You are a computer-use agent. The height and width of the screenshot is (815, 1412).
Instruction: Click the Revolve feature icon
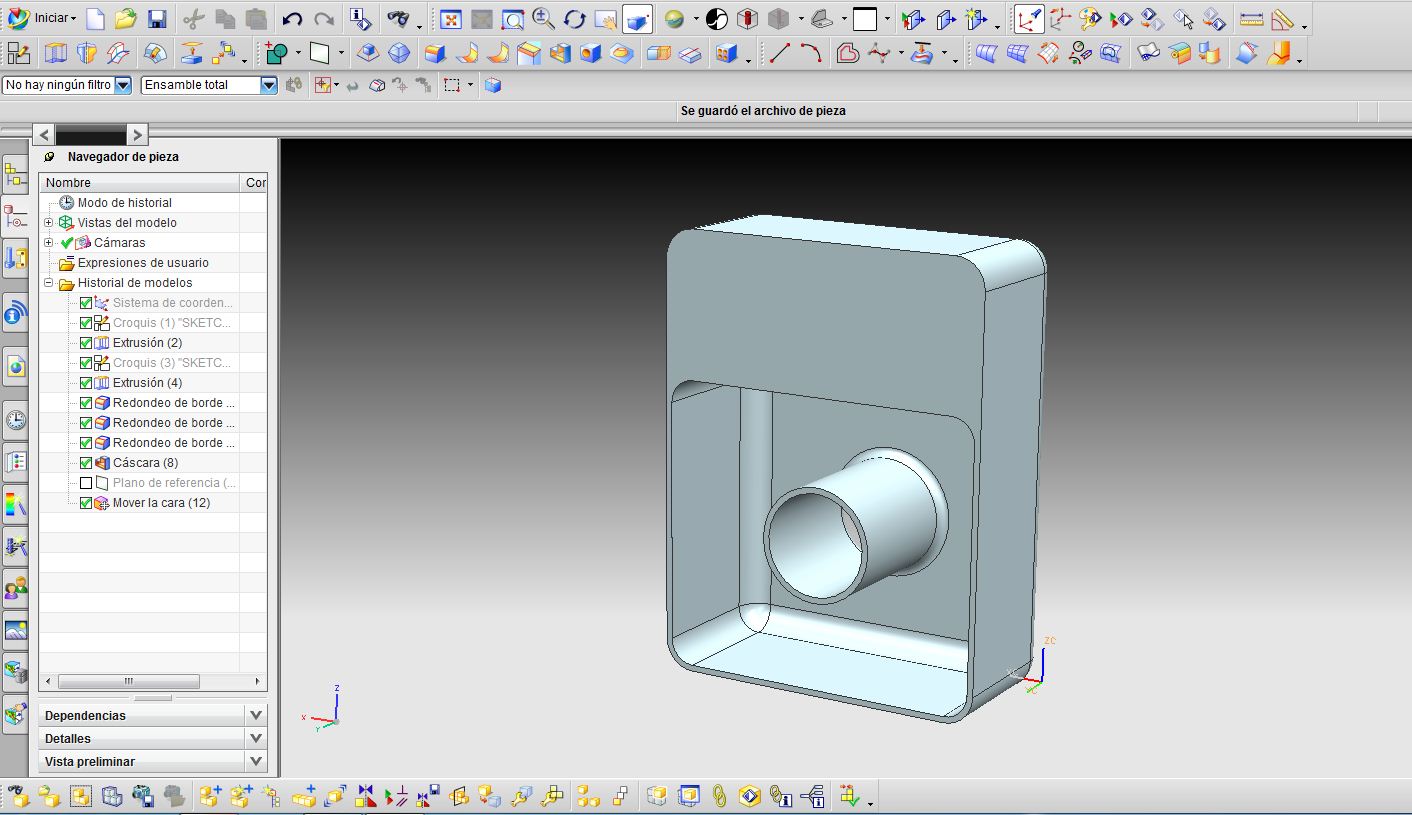click(x=87, y=53)
